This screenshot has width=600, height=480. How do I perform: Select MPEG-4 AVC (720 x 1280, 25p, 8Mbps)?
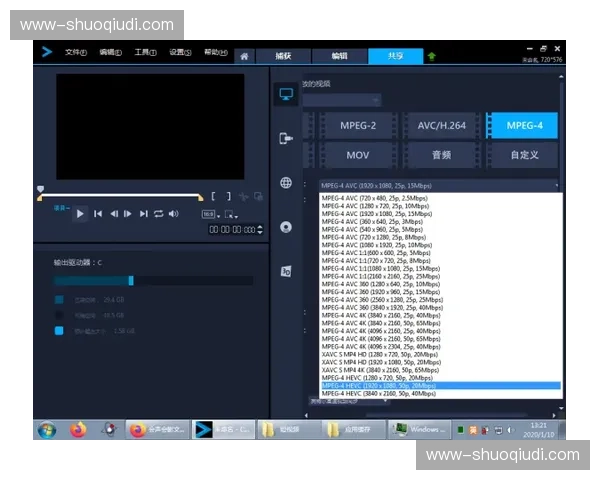tap(440, 237)
